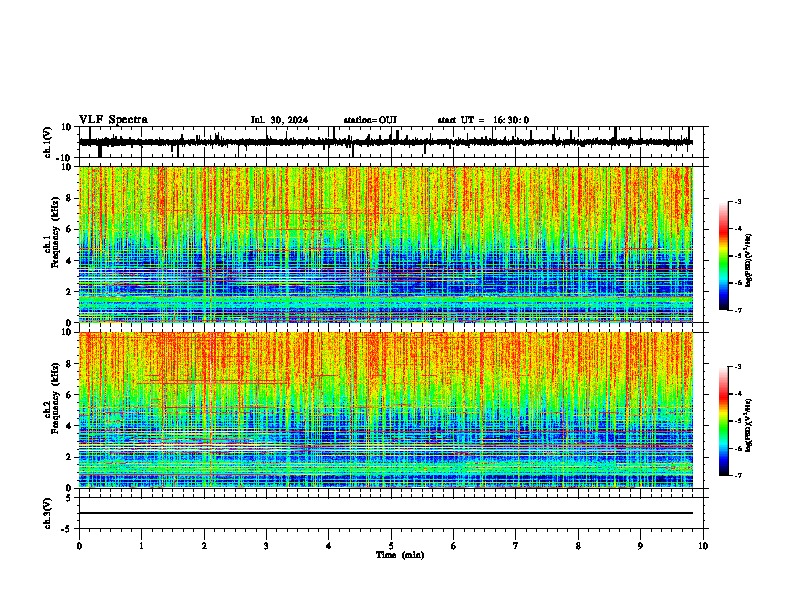The width and height of the screenshot is (792, 612).
Task: Click the '-3' label on the ch.2 color bar
Action: tap(737, 367)
